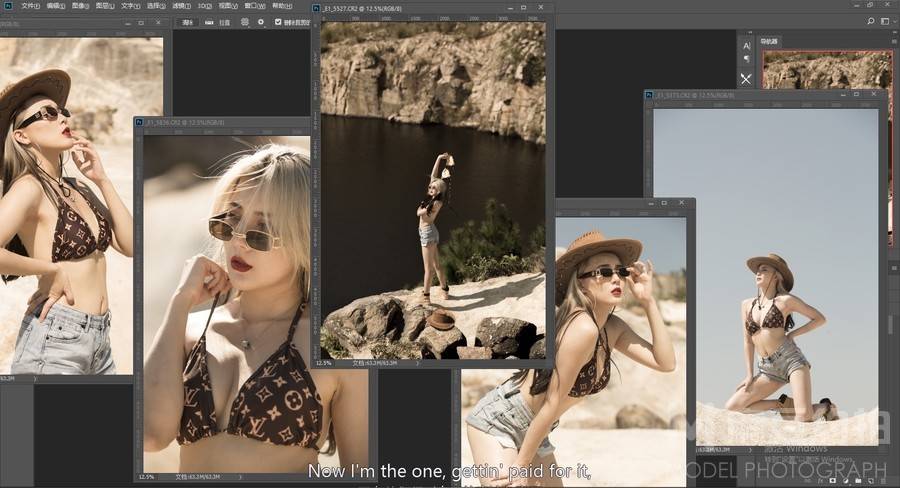The height and width of the screenshot is (488, 900).
Task: Open the 编辑(E) menu
Action: [x=55, y=6]
